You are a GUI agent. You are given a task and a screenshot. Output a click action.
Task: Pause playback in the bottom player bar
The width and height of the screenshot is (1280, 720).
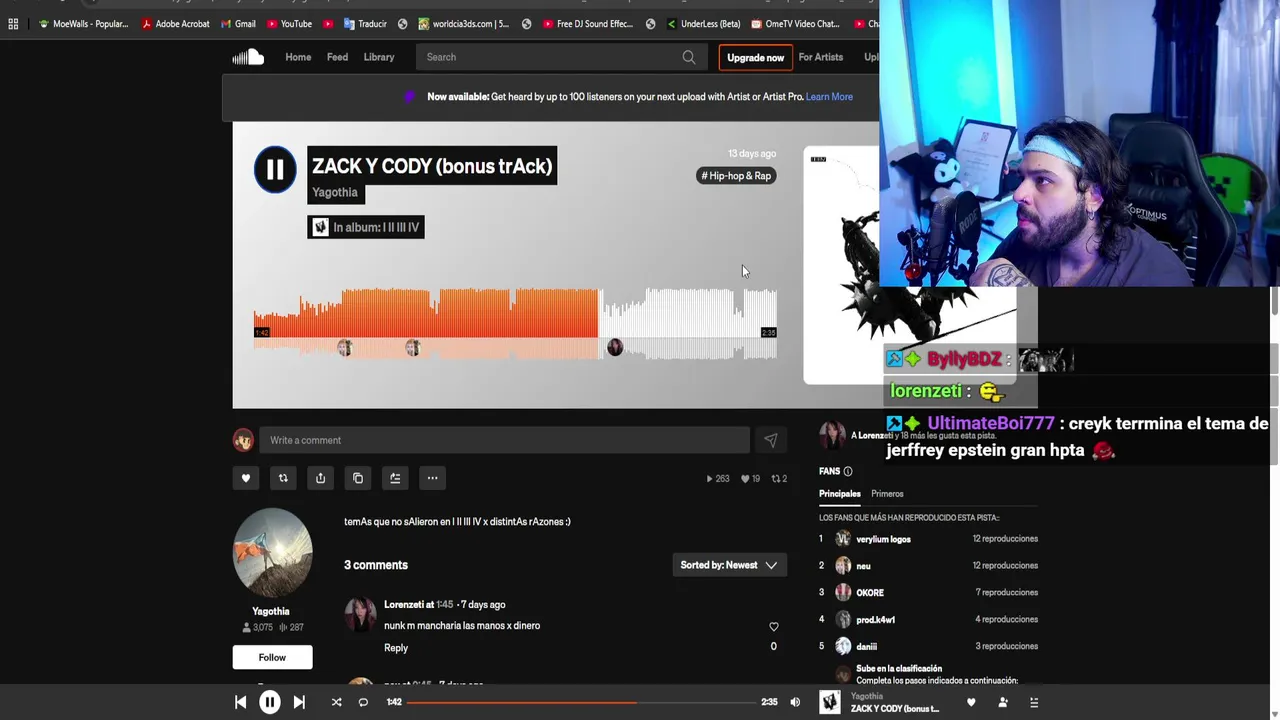point(270,702)
